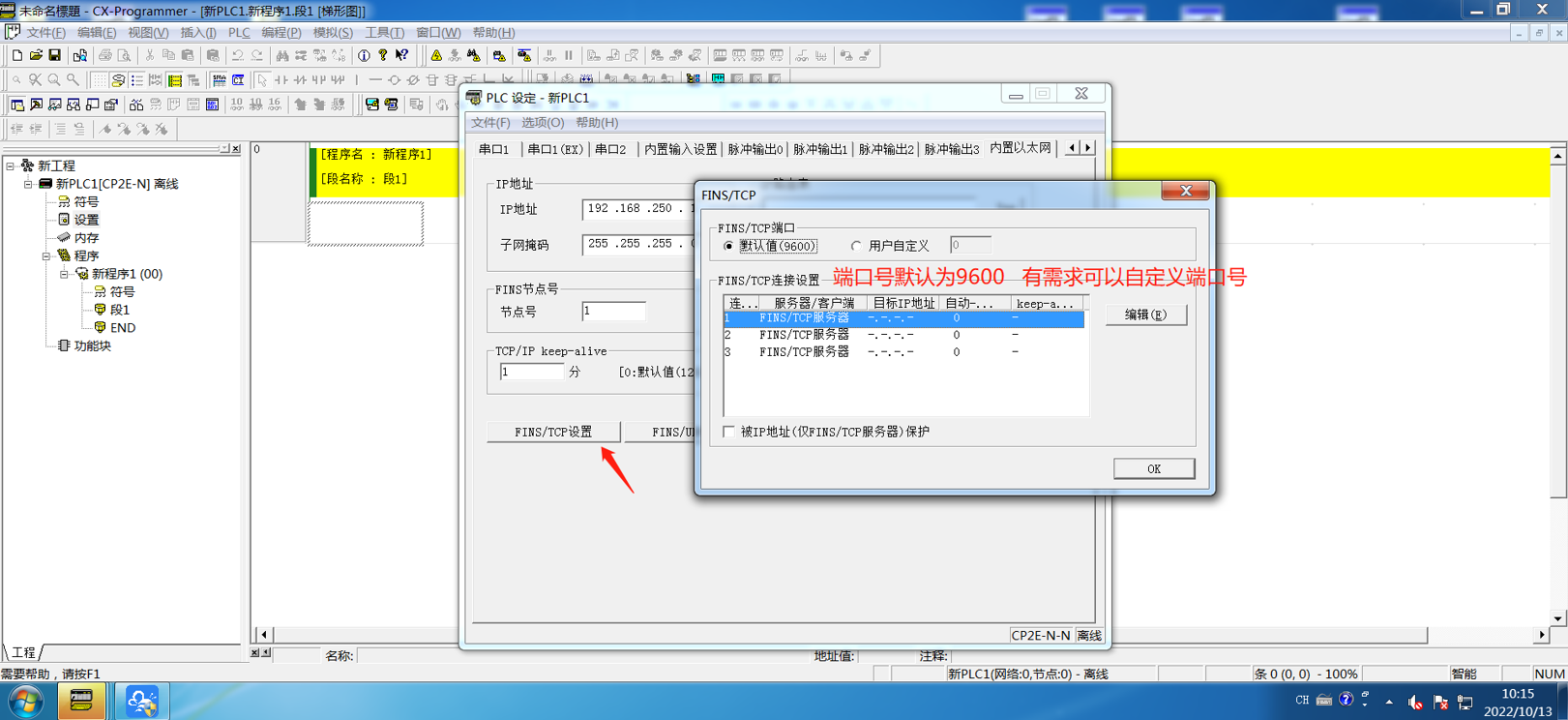Click the 工程 tab below the project tree
This screenshot has width=1568, height=720.
coord(23,653)
